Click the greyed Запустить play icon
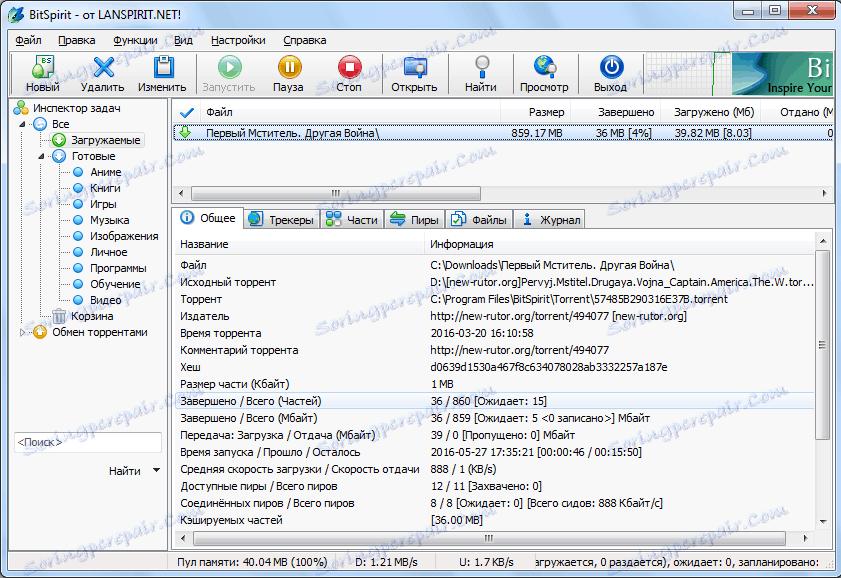841x578 pixels. tap(230, 68)
